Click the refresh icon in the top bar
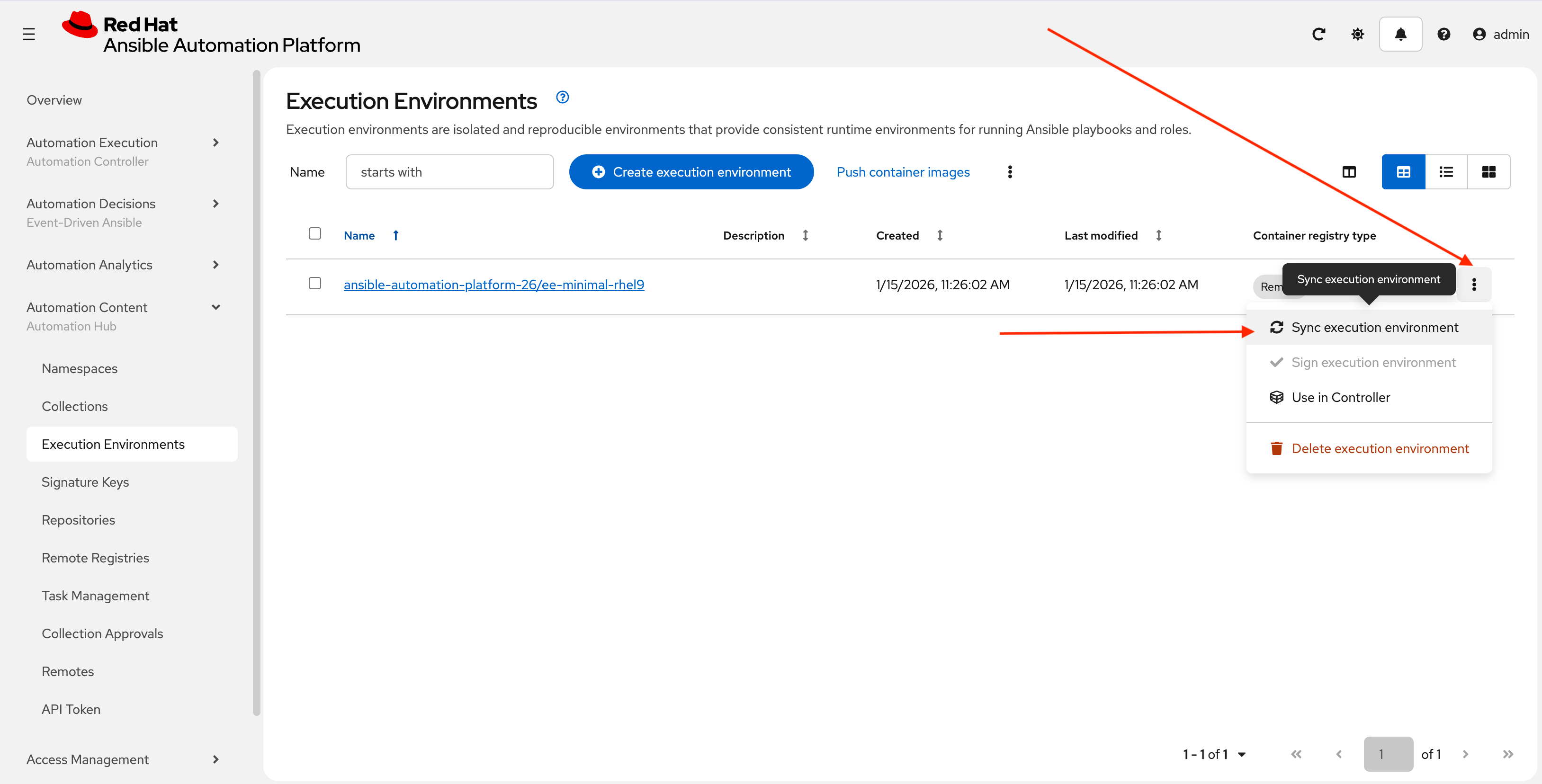 point(1319,34)
